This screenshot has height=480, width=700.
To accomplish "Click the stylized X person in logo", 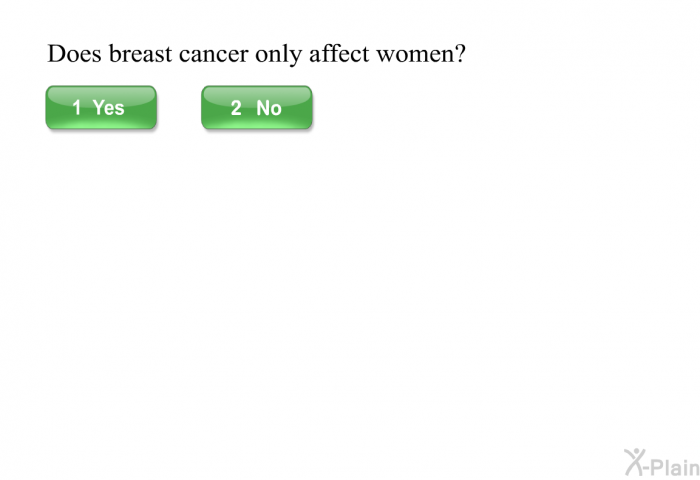I will coord(634,462).
